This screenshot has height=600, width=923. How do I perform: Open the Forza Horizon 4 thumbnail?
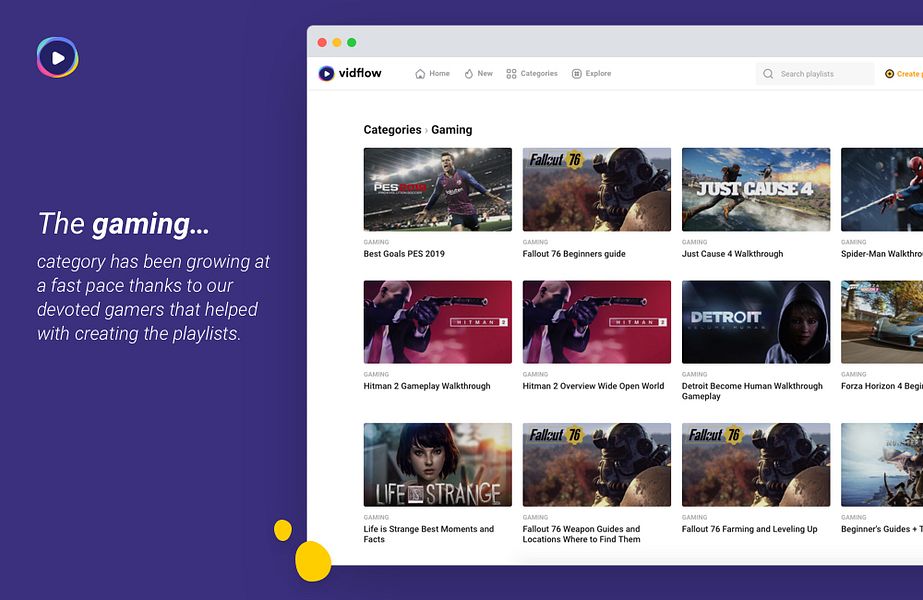point(882,322)
